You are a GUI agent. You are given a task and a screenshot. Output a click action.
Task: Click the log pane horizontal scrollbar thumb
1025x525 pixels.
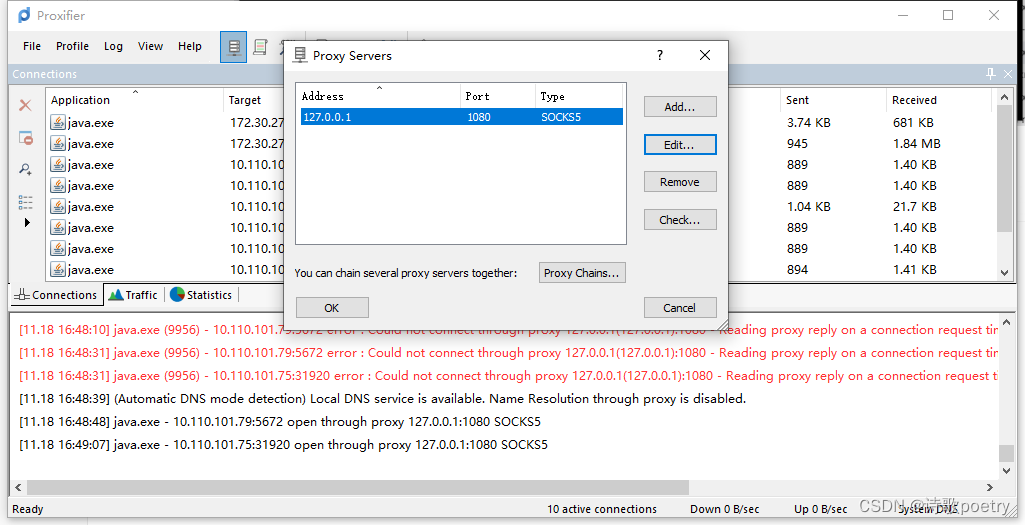click(x=358, y=487)
